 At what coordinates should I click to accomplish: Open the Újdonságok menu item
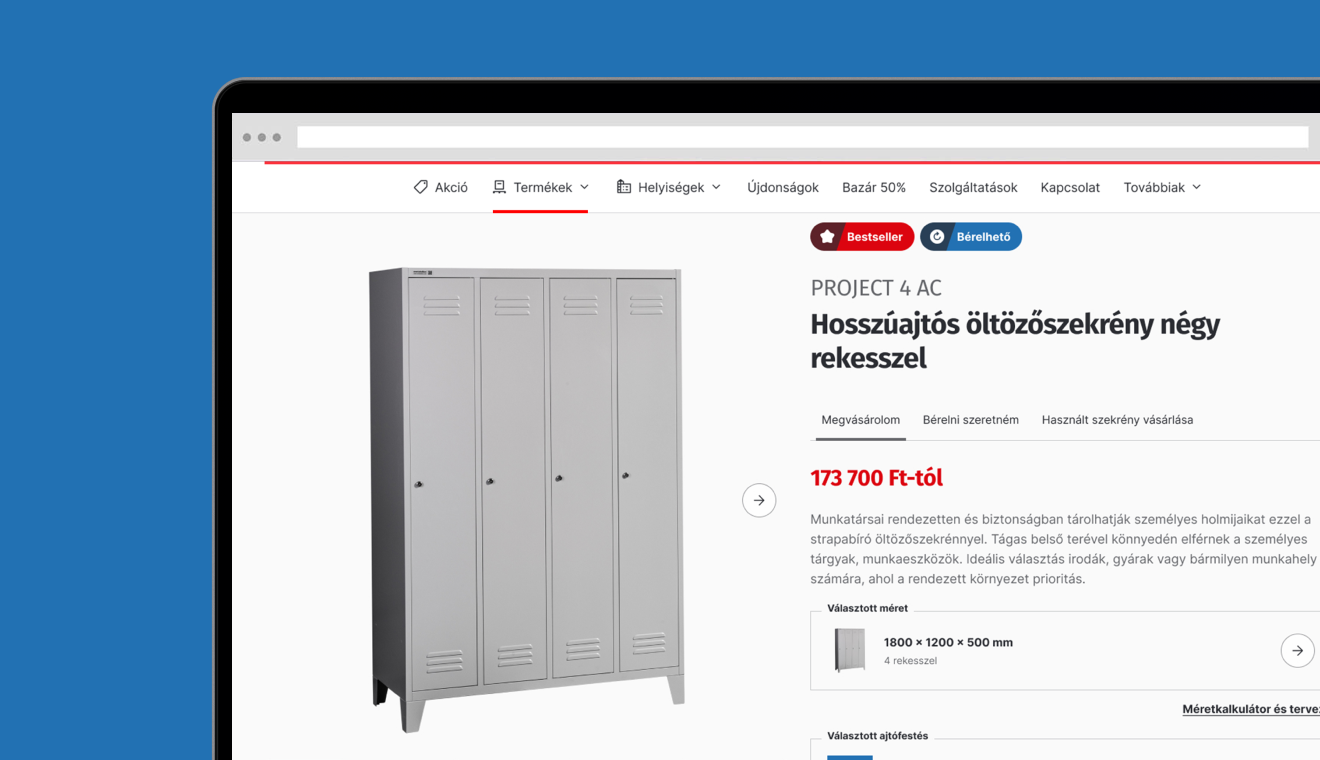click(x=783, y=187)
